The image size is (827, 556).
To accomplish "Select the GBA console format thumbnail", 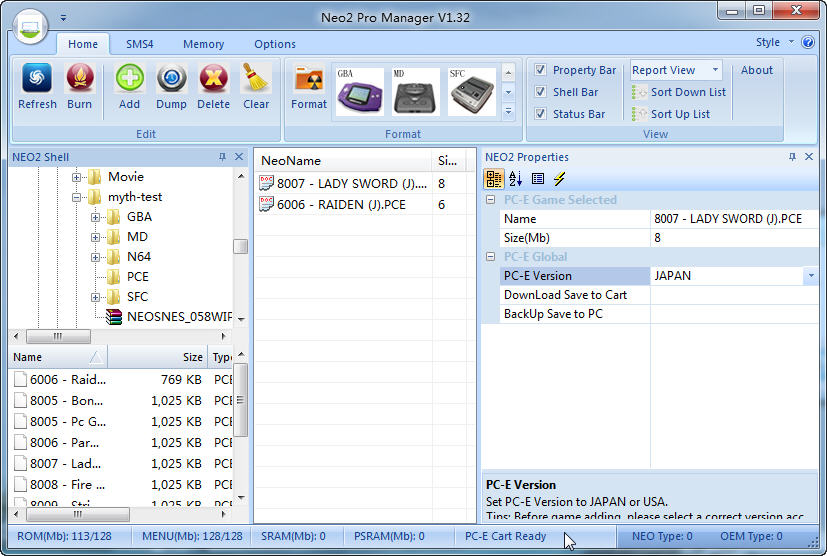I will [x=359, y=92].
